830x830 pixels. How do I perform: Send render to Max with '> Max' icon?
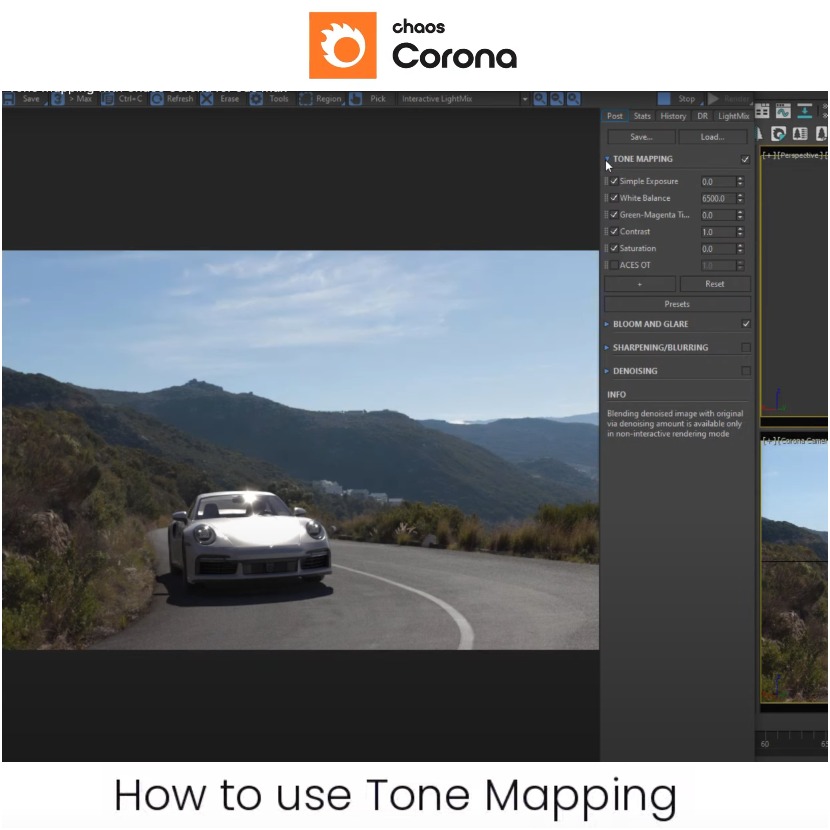(x=58, y=99)
